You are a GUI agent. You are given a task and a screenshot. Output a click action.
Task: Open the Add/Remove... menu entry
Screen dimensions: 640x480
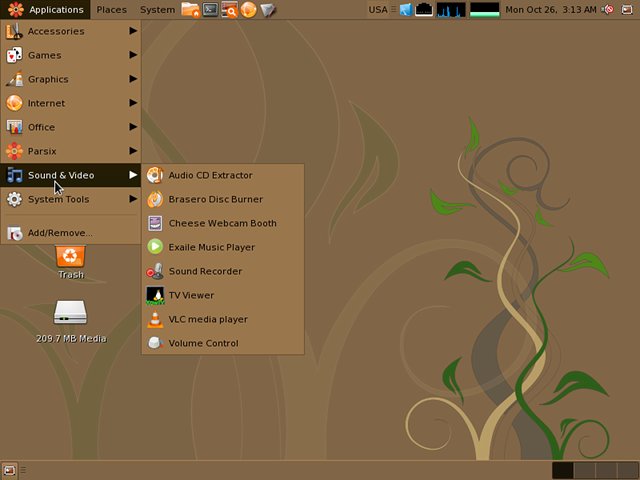pyautogui.click(x=71, y=233)
